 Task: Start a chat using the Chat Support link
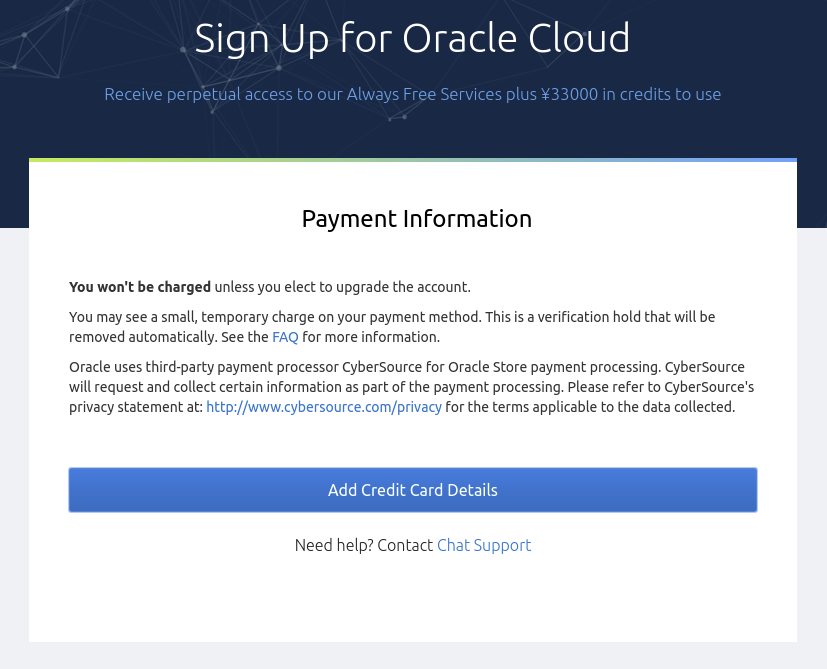click(484, 545)
